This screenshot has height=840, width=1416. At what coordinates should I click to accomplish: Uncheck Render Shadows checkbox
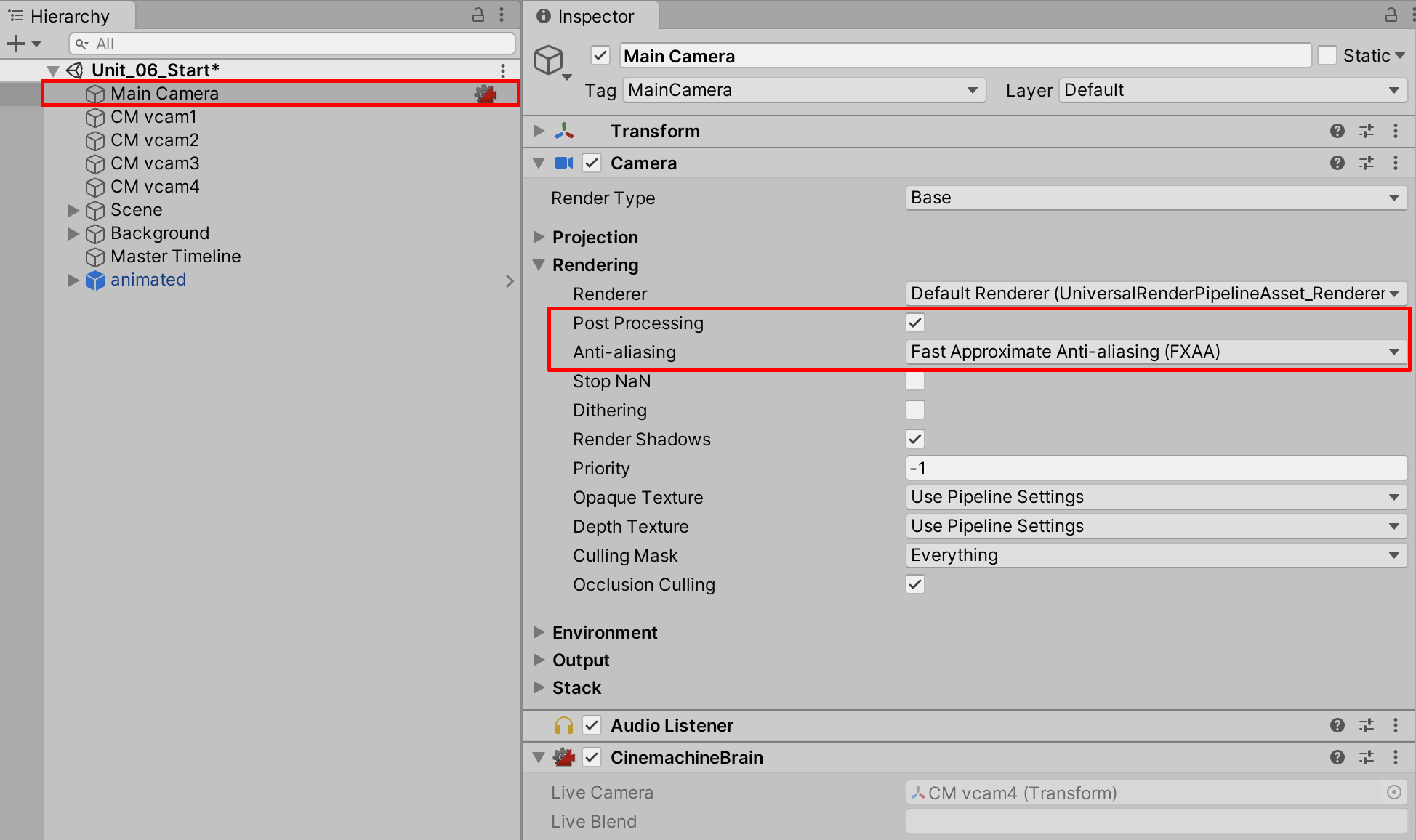tap(915, 439)
